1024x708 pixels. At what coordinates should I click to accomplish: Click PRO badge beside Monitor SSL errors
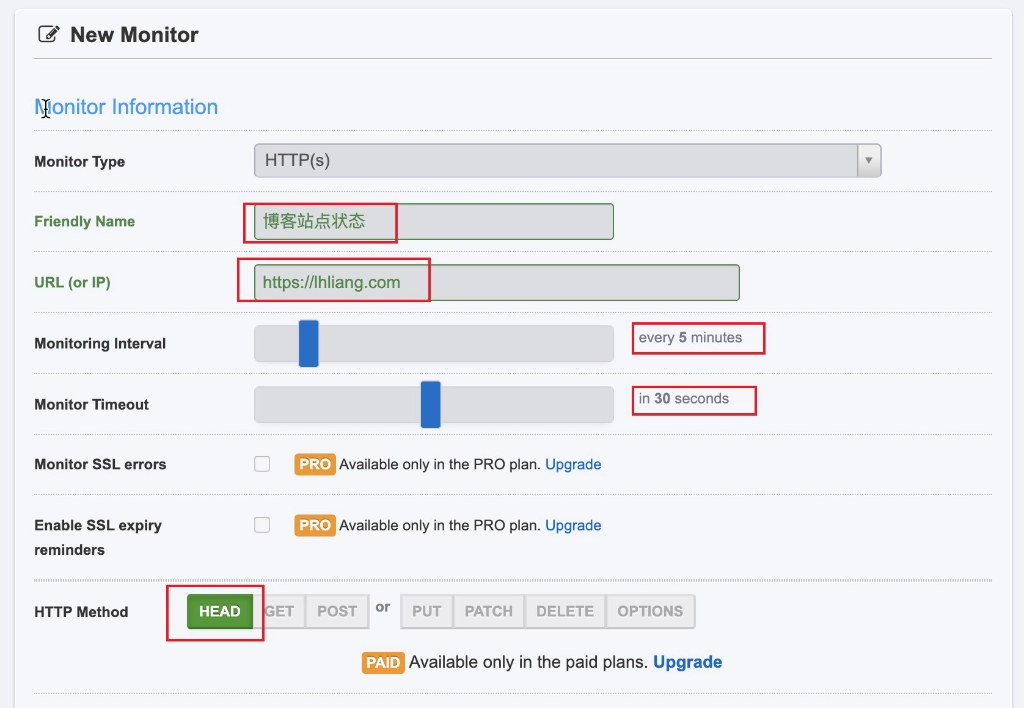pyautogui.click(x=314, y=464)
